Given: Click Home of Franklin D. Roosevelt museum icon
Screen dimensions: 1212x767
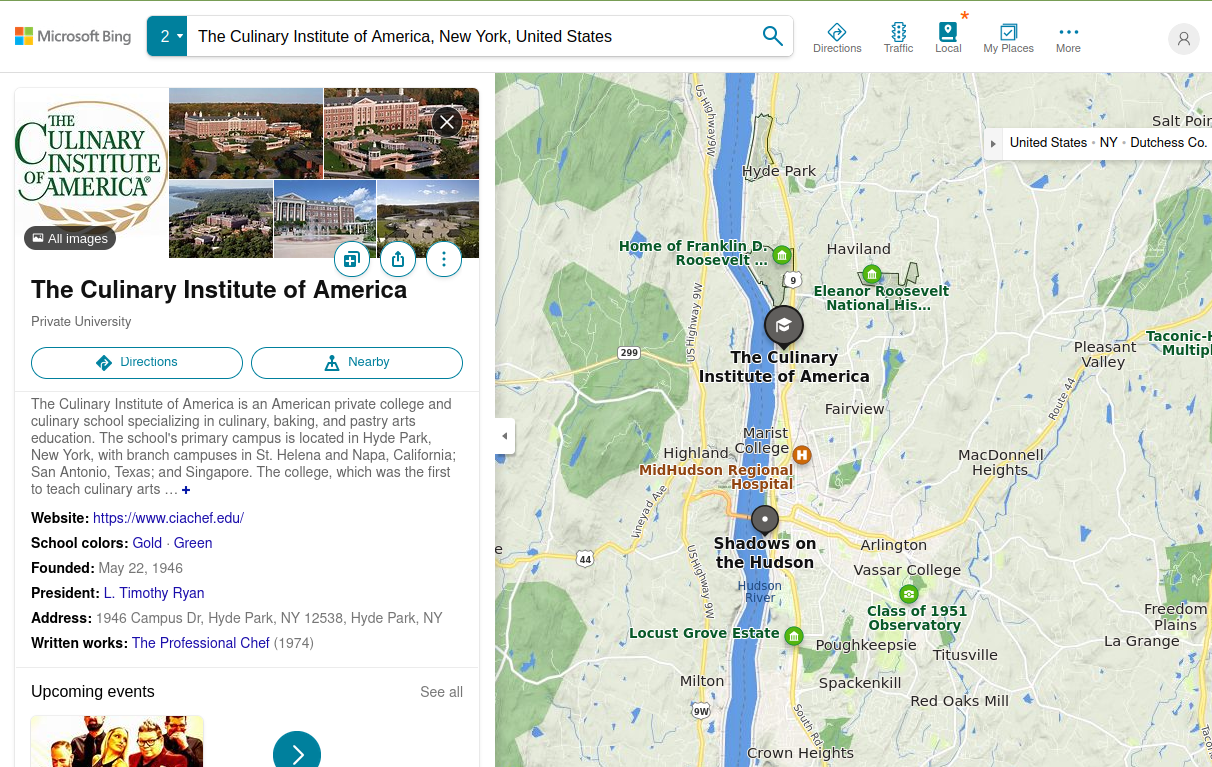Looking at the screenshot, I should pos(783,255).
